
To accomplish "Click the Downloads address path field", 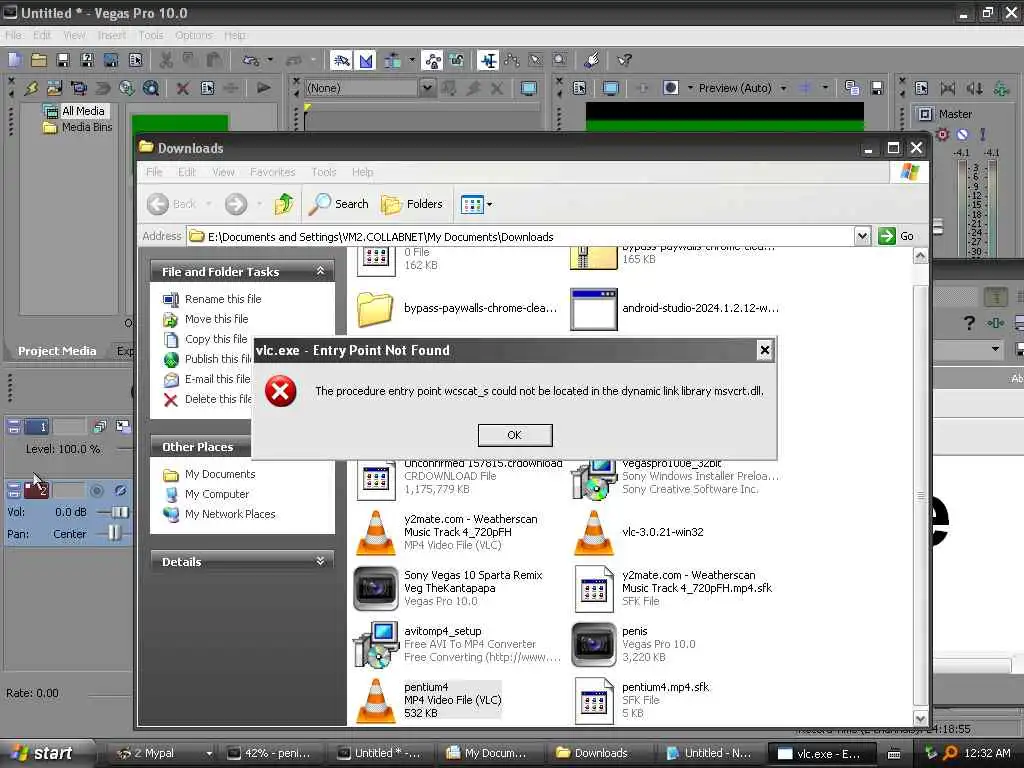I will (520, 236).
